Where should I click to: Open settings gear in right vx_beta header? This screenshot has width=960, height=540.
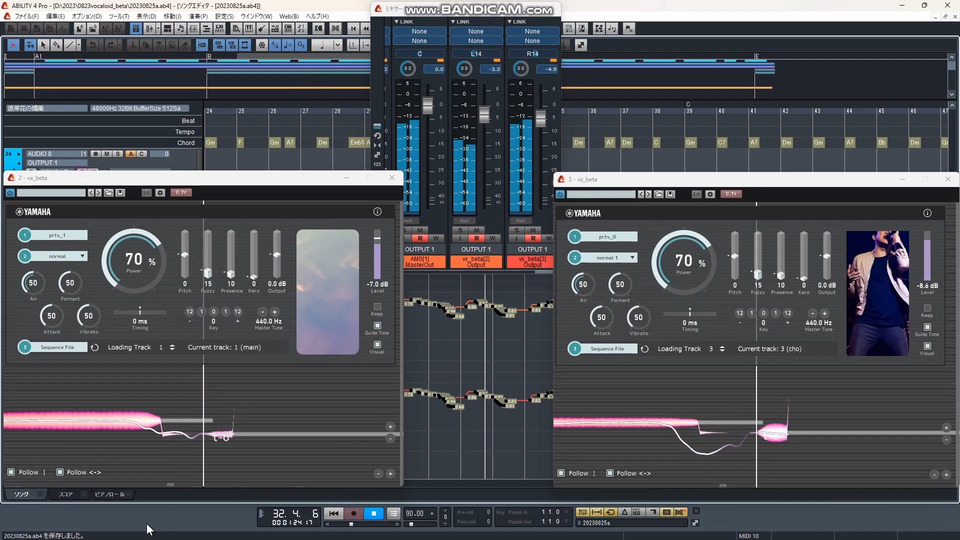pyautogui.click(x=710, y=194)
